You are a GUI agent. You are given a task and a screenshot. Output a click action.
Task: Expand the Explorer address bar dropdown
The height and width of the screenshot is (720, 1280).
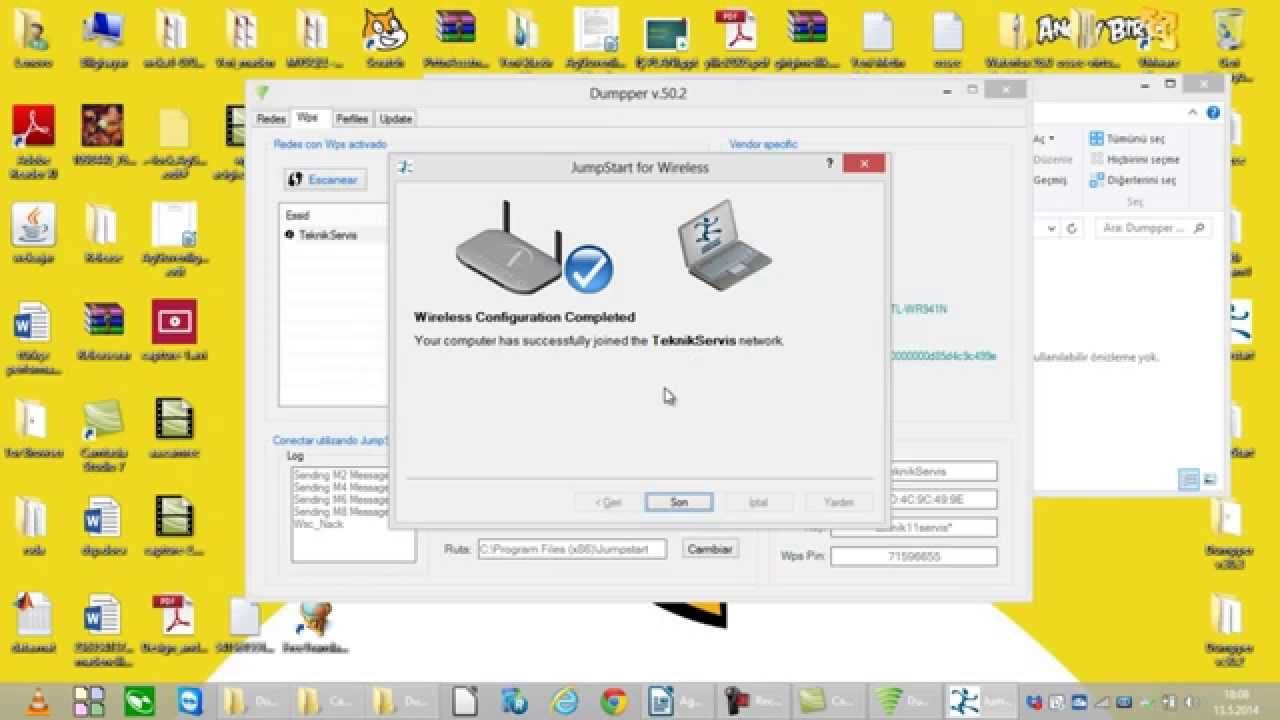1051,228
